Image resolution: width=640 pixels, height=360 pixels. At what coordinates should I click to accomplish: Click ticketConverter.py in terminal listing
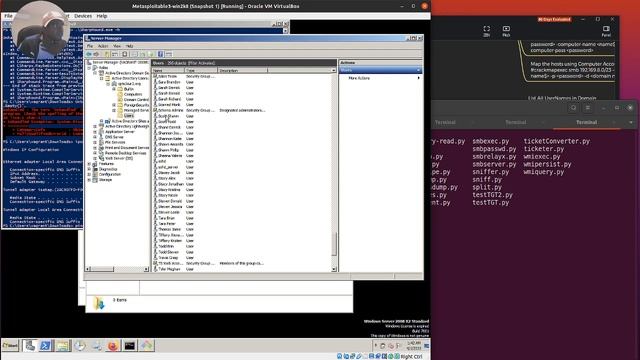click(x=557, y=141)
